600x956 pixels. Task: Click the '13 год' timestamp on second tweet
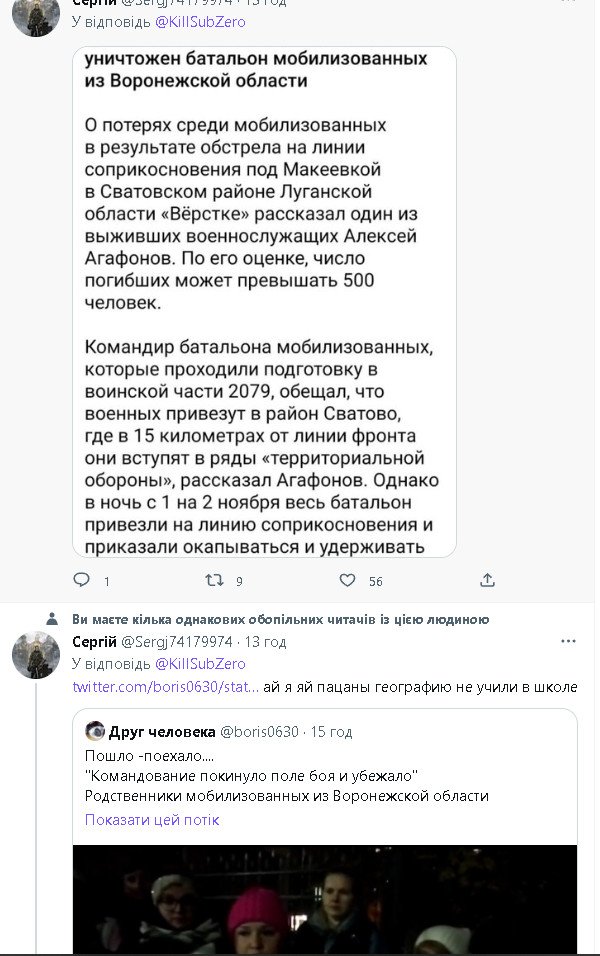(266, 641)
